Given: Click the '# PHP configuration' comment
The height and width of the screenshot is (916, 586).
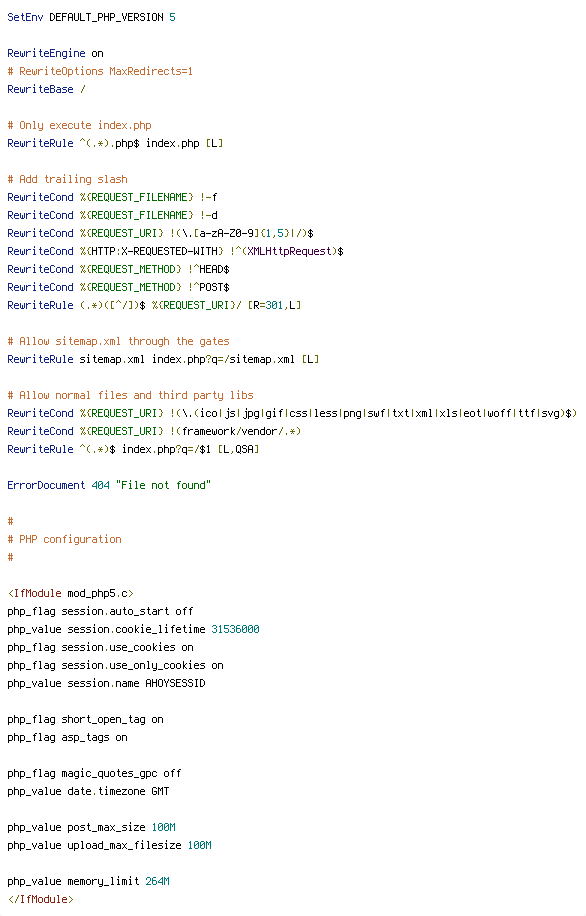Looking at the screenshot, I should pos(64,539).
